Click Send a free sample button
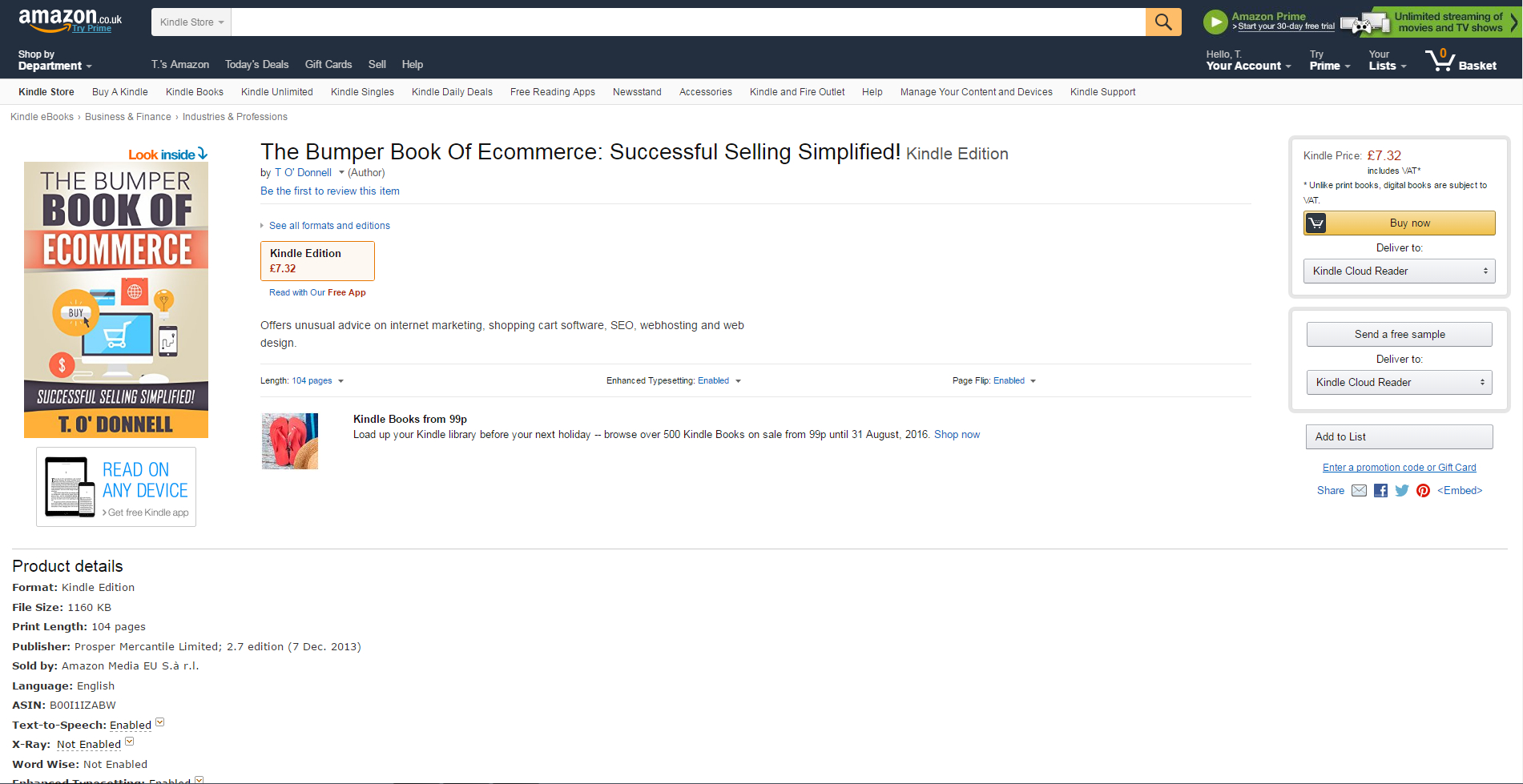This screenshot has width=1523, height=784. point(1399,334)
